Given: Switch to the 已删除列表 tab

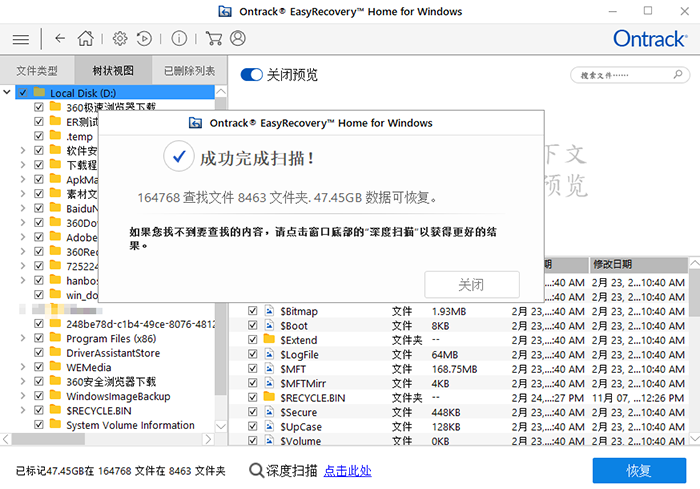Looking at the screenshot, I should tap(189, 71).
